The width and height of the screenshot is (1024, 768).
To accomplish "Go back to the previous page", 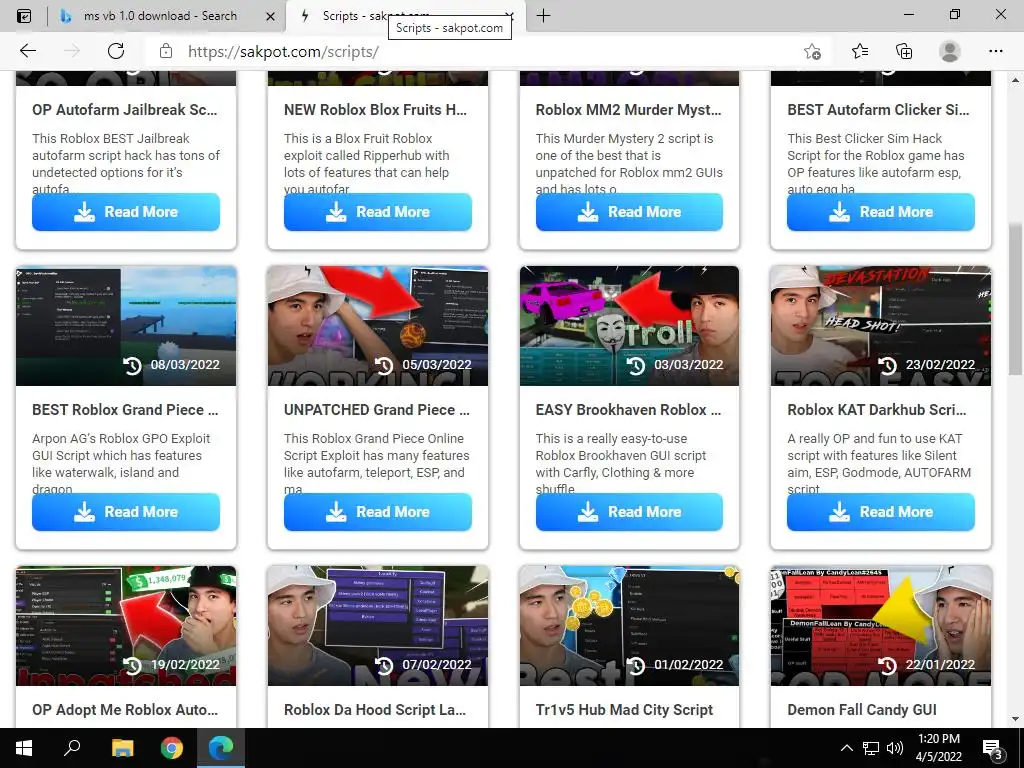I will click(x=27, y=51).
